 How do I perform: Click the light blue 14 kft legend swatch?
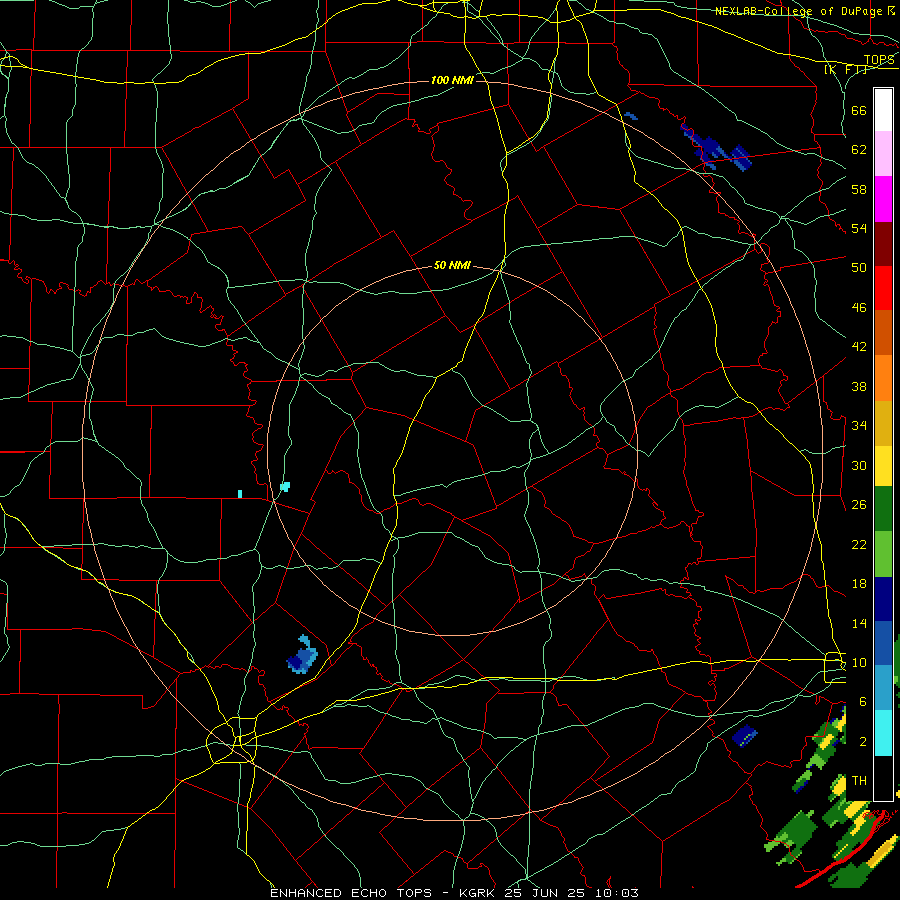(x=883, y=688)
